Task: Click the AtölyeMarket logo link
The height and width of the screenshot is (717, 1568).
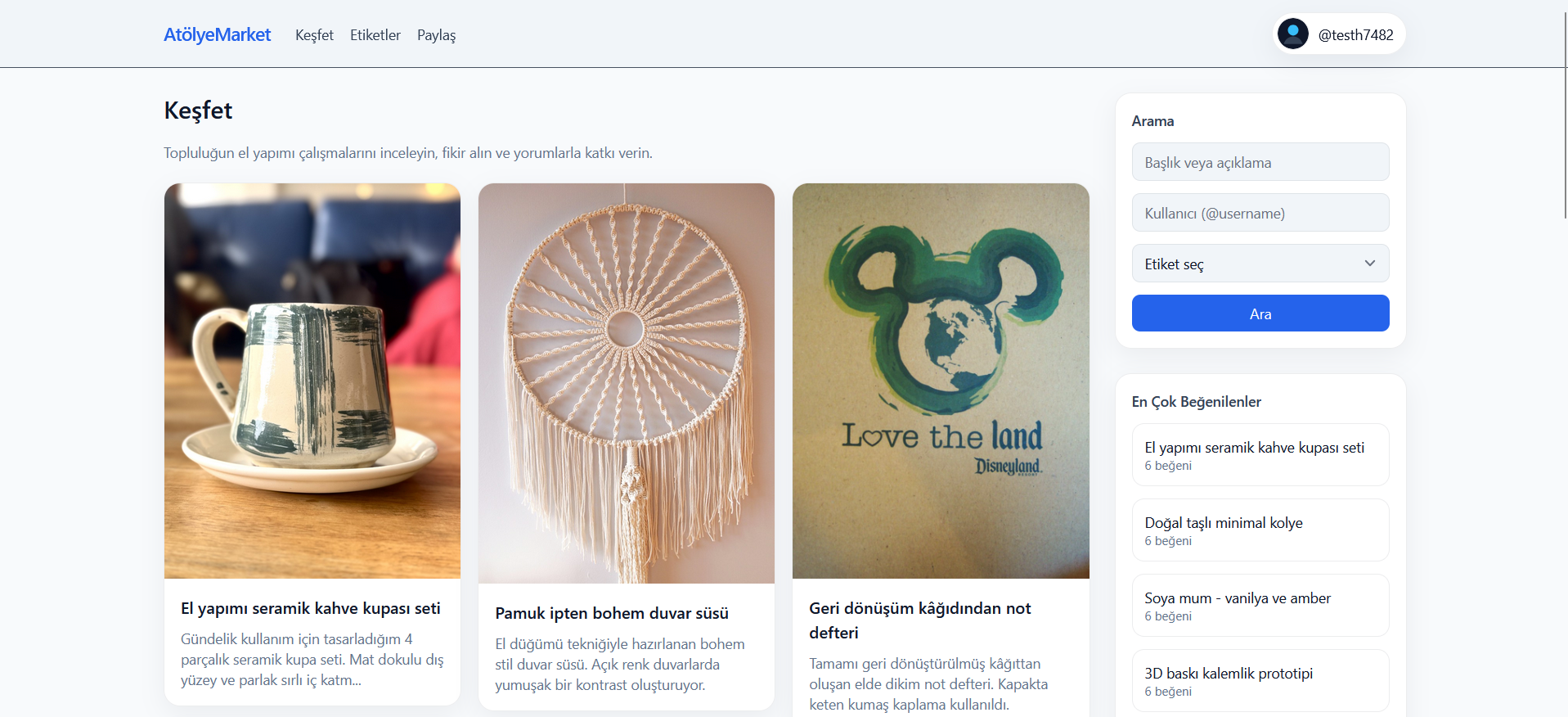Action: point(217,34)
